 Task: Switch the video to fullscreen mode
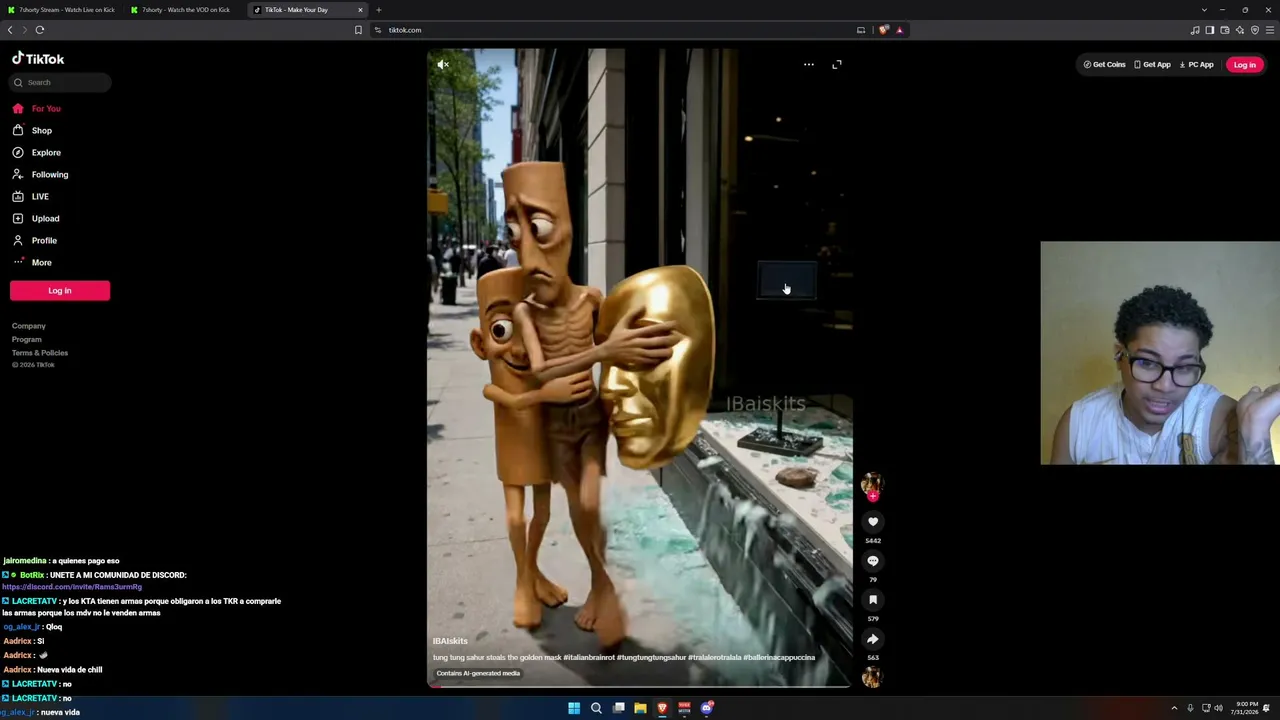[837, 65]
